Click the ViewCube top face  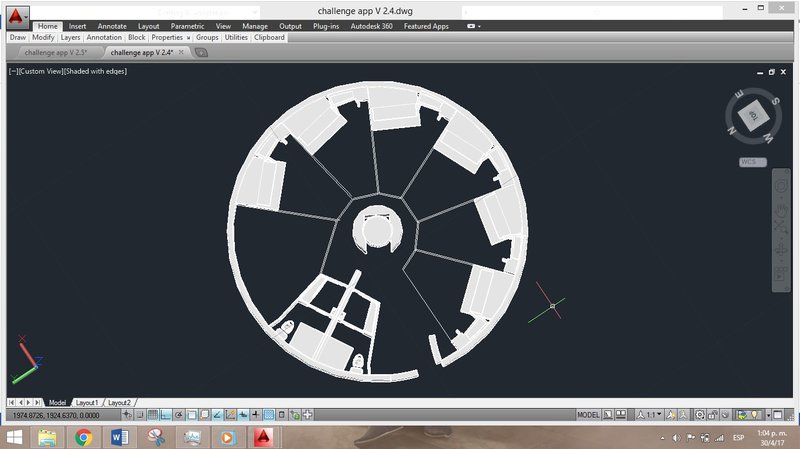click(x=753, y=116)
